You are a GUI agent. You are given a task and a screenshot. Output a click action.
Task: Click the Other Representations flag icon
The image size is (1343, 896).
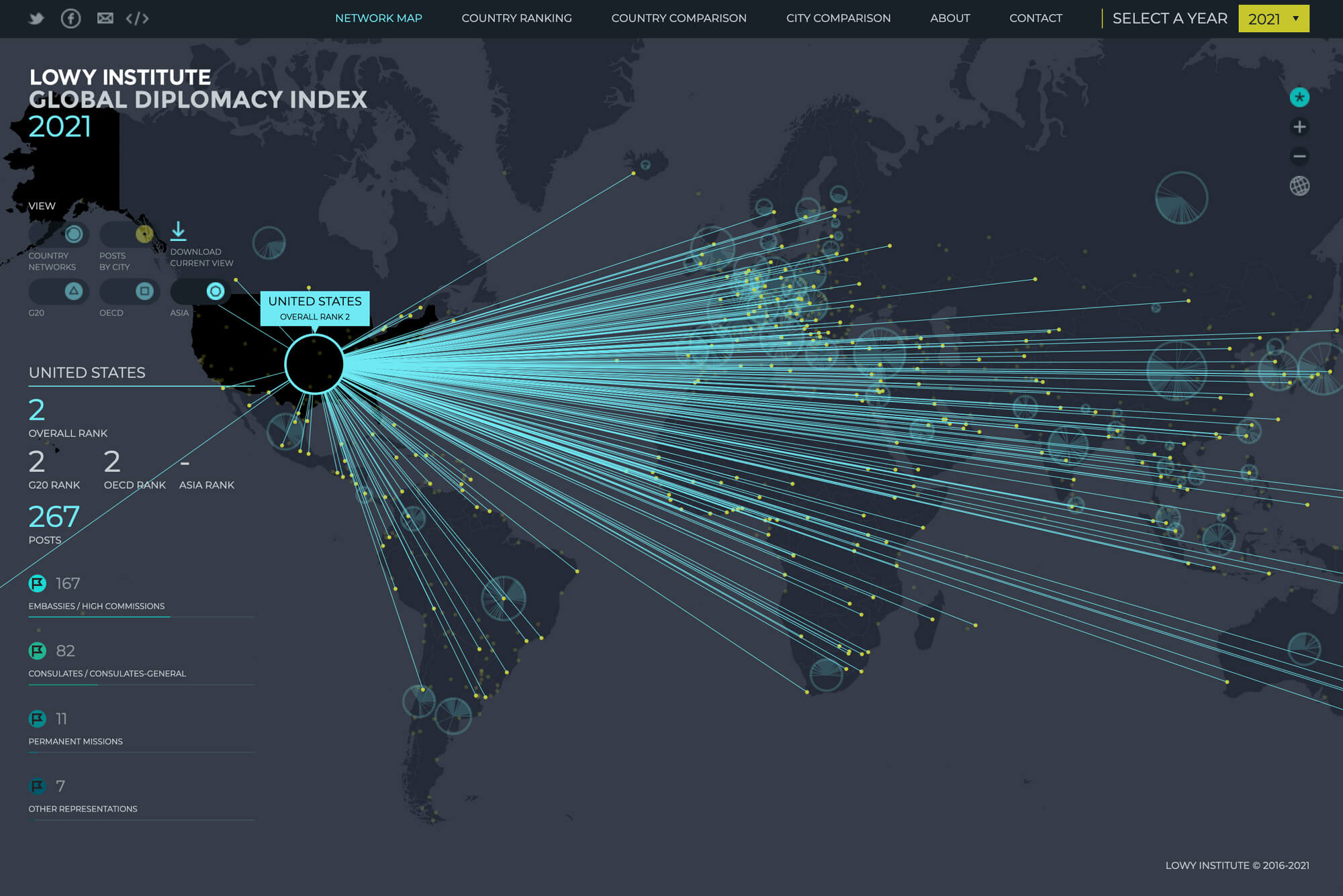pyautogui.click(x=38, y=785)
